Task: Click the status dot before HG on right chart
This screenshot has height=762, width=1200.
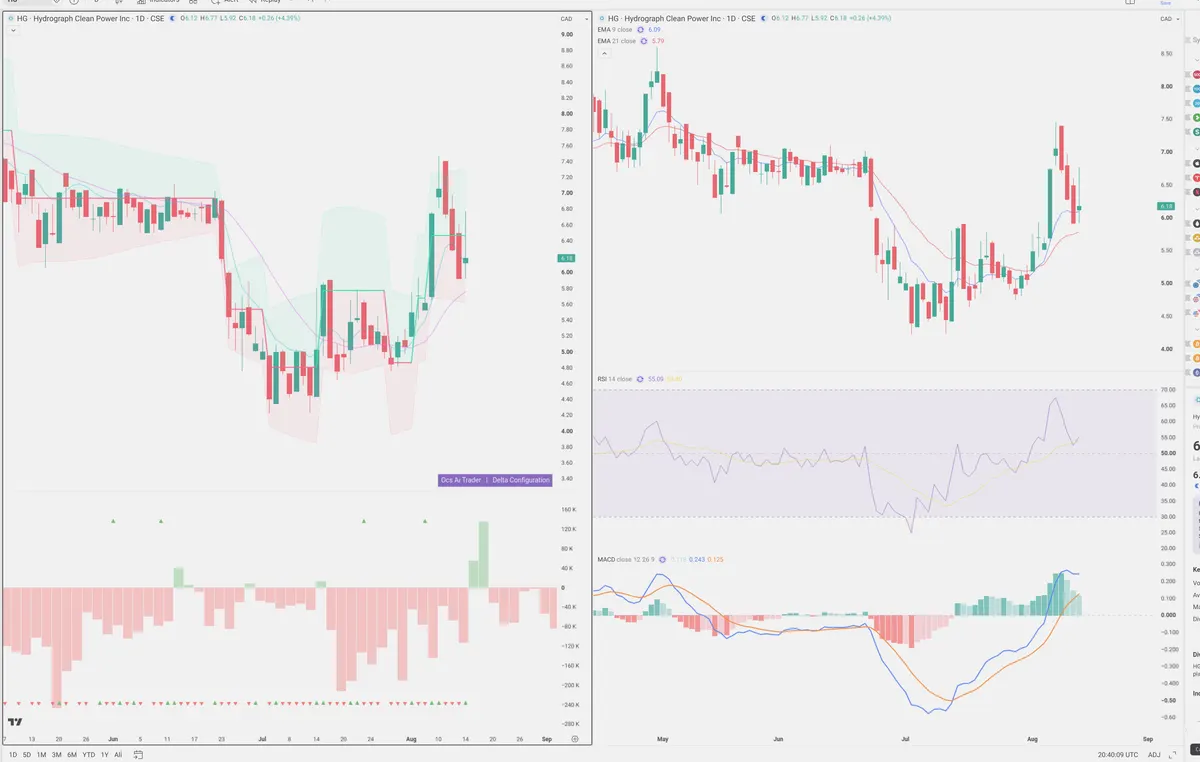Action: 601,18
